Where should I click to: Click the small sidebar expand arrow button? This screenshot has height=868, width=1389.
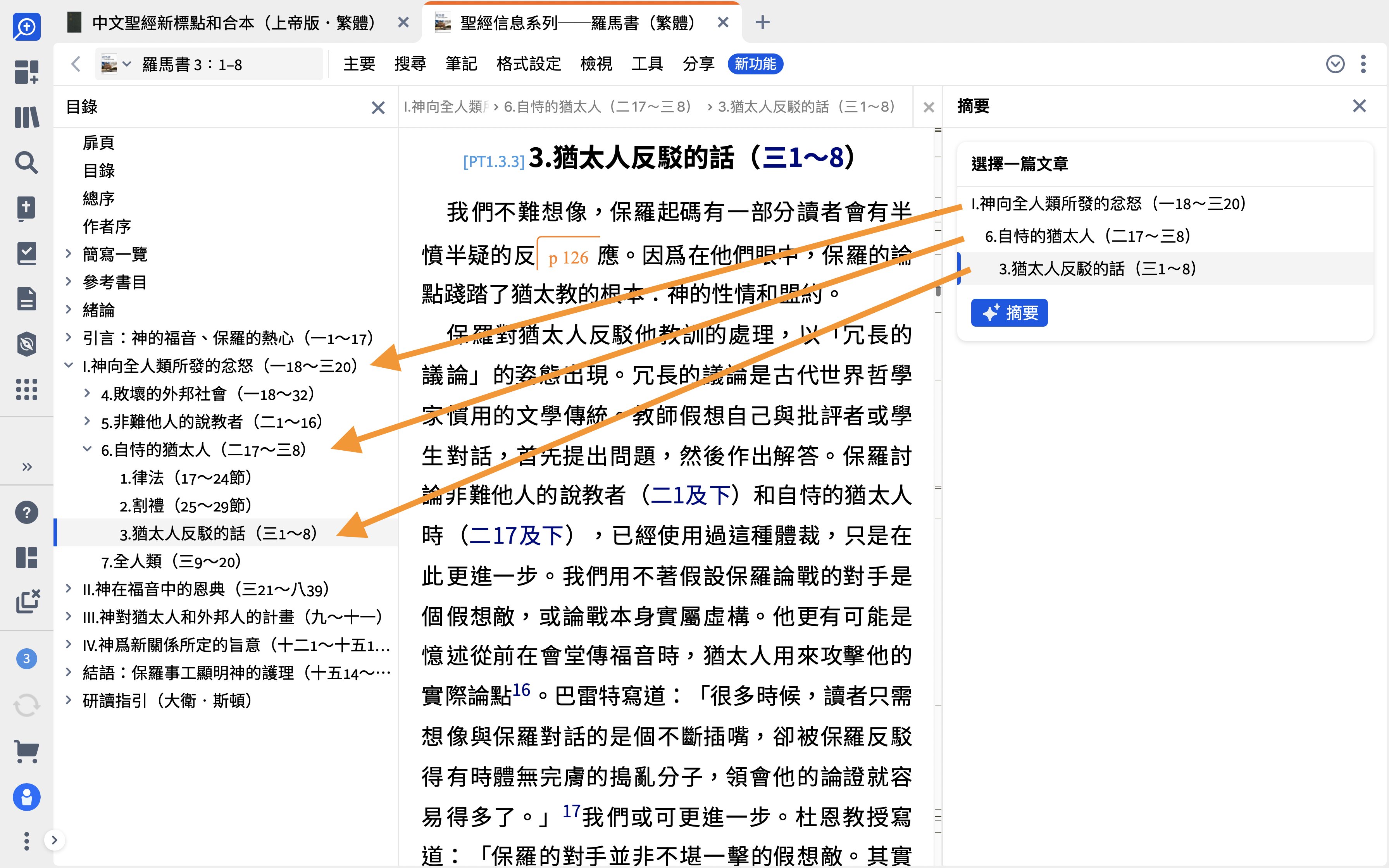tap(55, 840)
